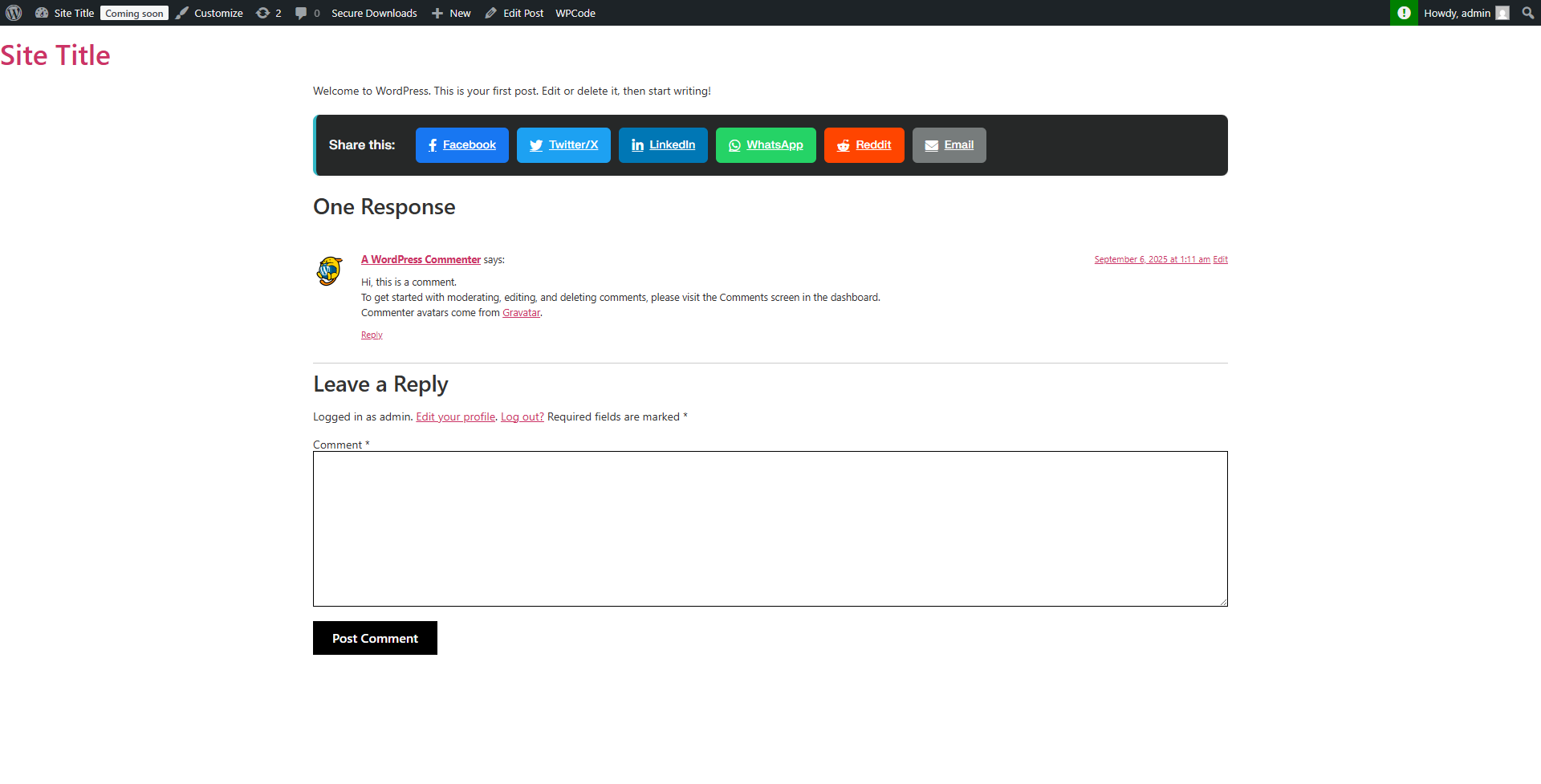
Task: Focus the Comment text area
Action: pyautogui.click(x=770, y=528)
